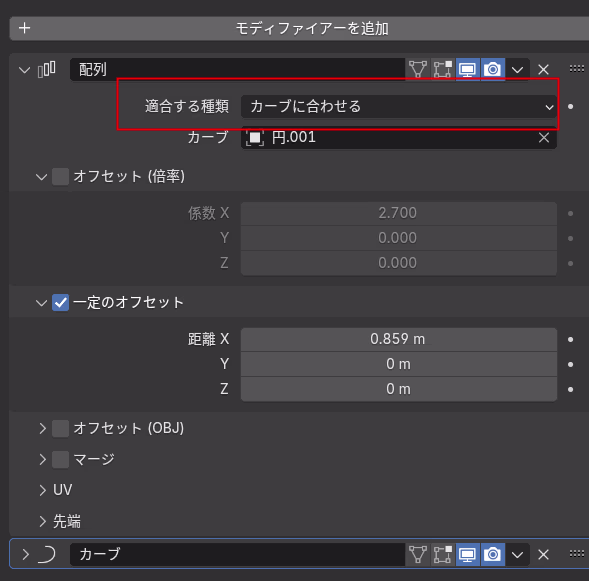Toggle render camera for カーブ modifier

coord(492,554)
